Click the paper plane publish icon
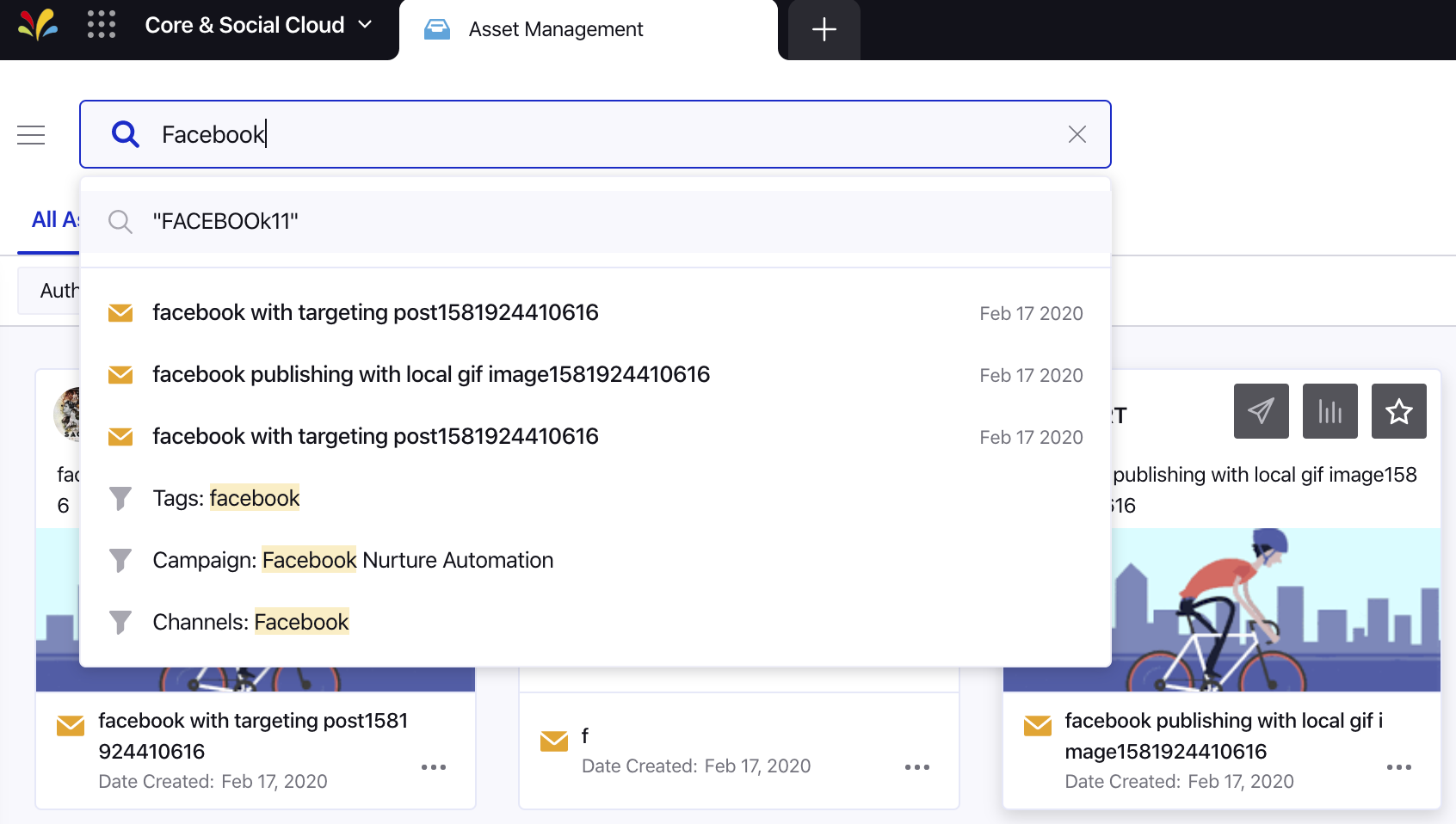Screen dimensions: 1456x824 point(1262,411)
